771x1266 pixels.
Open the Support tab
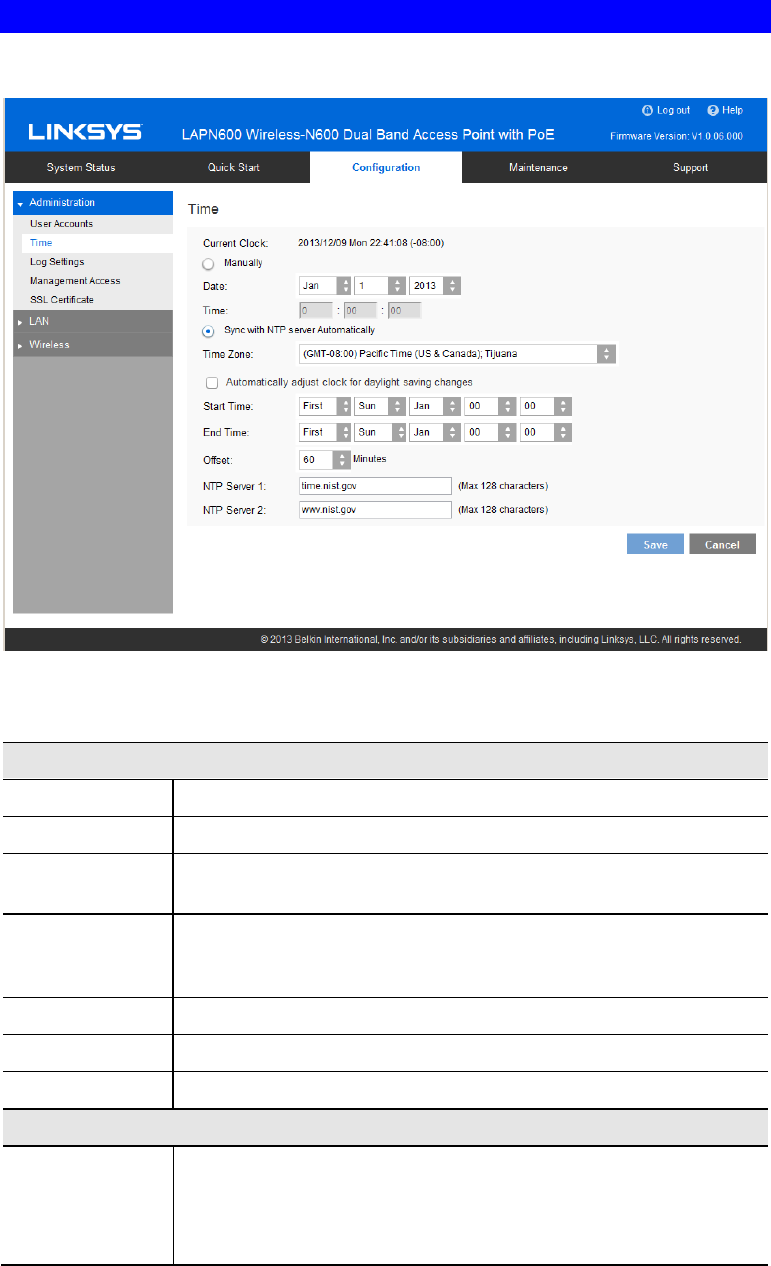coord(690,167)
